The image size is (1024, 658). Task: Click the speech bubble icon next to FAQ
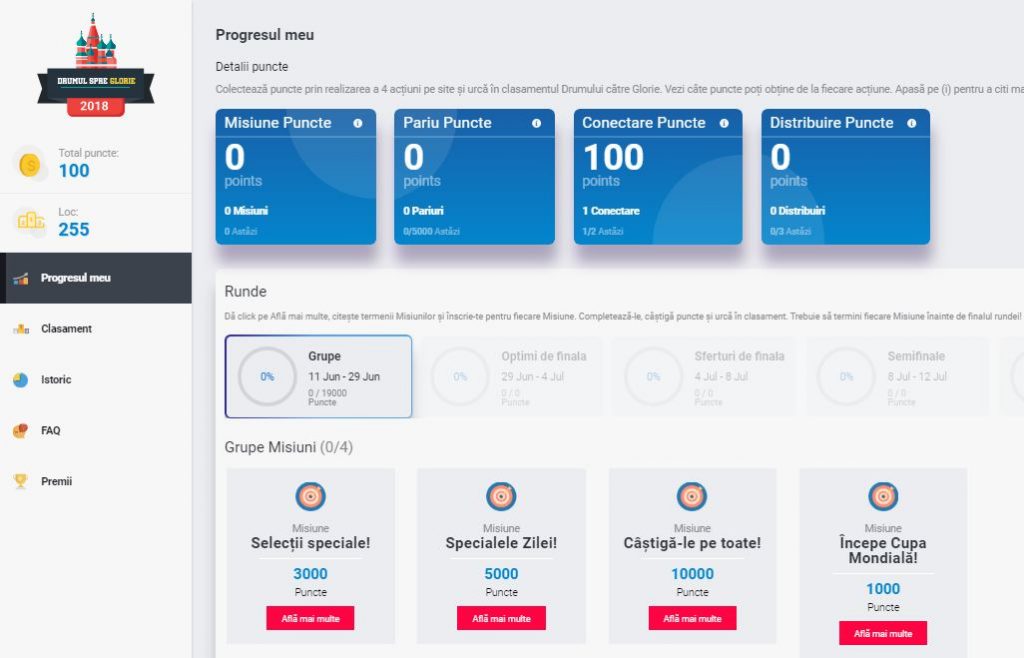(21, 431)
